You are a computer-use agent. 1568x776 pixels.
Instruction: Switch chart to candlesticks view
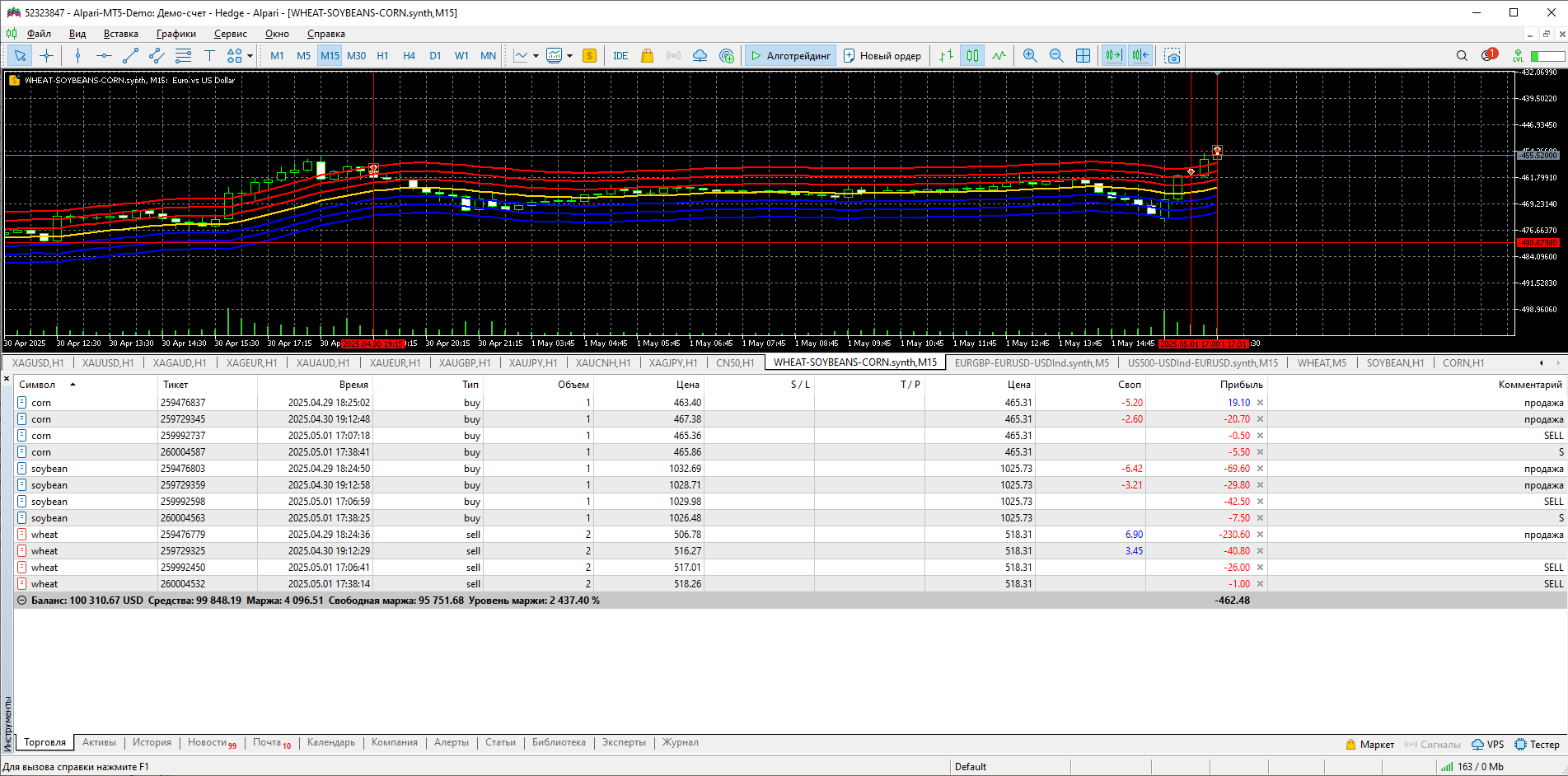pyautogui.click(x=973, y=56)
